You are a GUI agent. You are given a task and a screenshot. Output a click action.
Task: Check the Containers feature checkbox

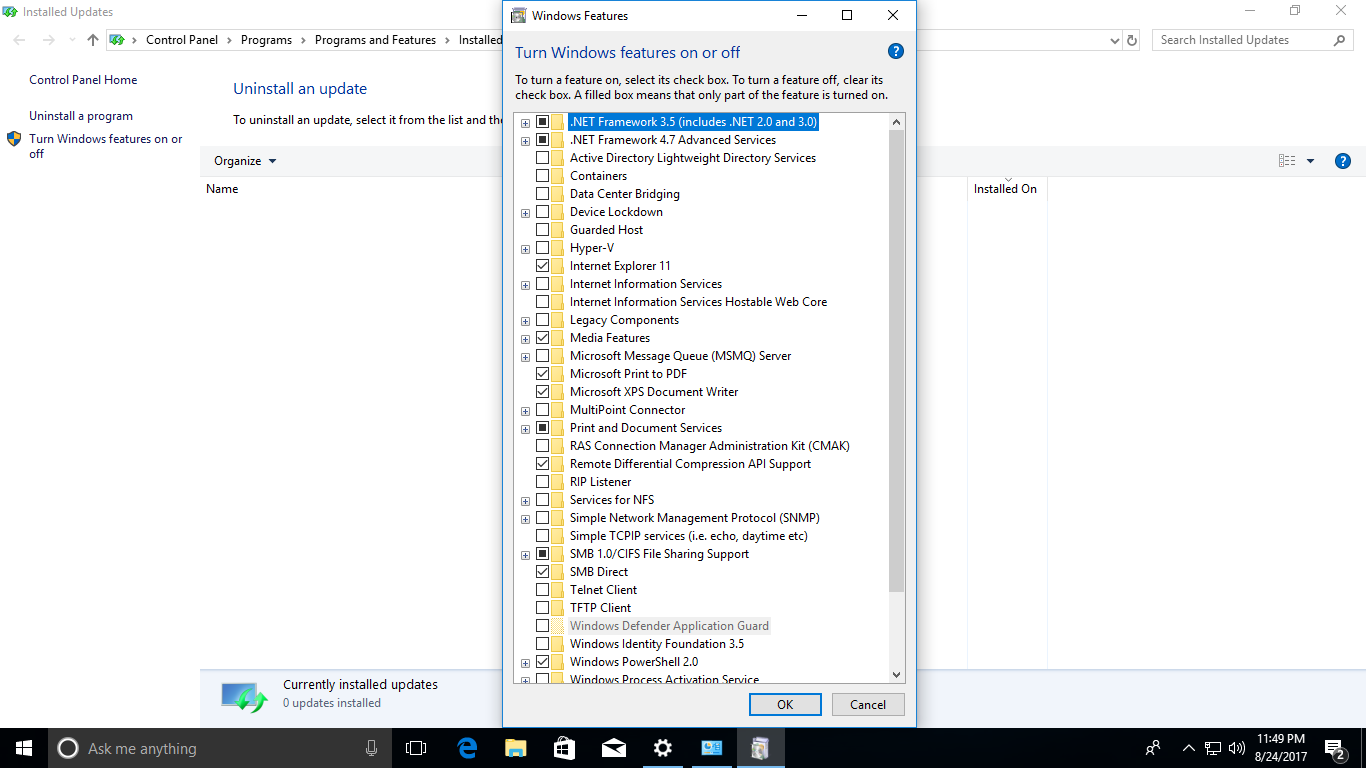tap(543, 176)
